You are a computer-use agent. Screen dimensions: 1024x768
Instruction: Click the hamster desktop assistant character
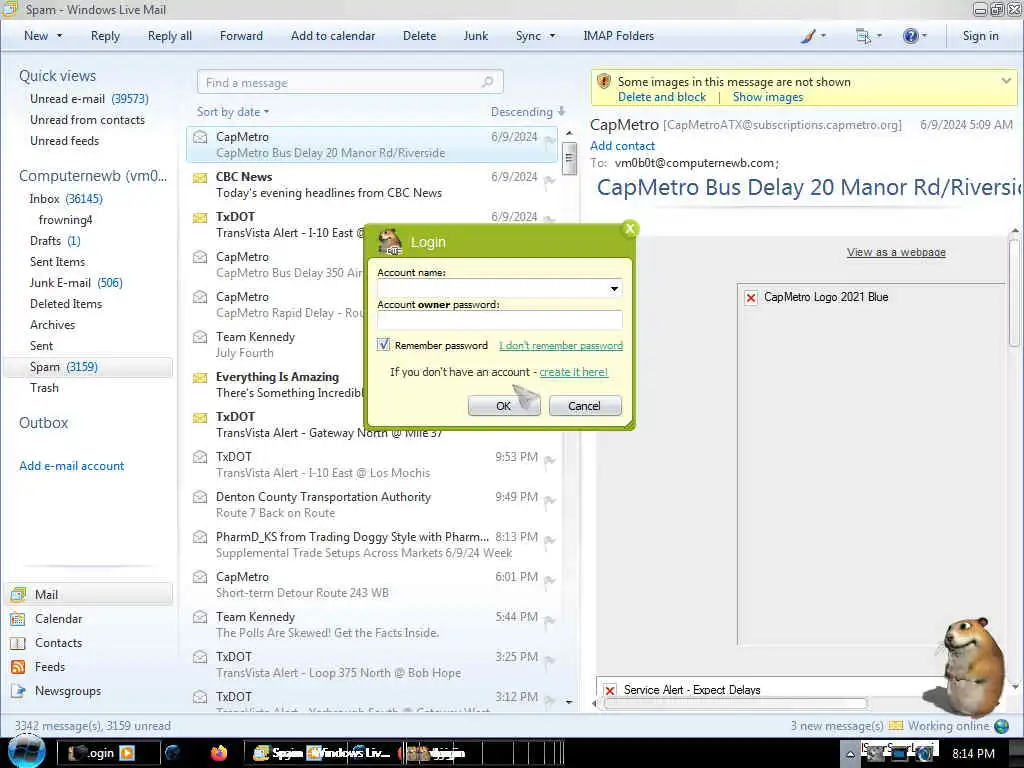pos(972,666)
